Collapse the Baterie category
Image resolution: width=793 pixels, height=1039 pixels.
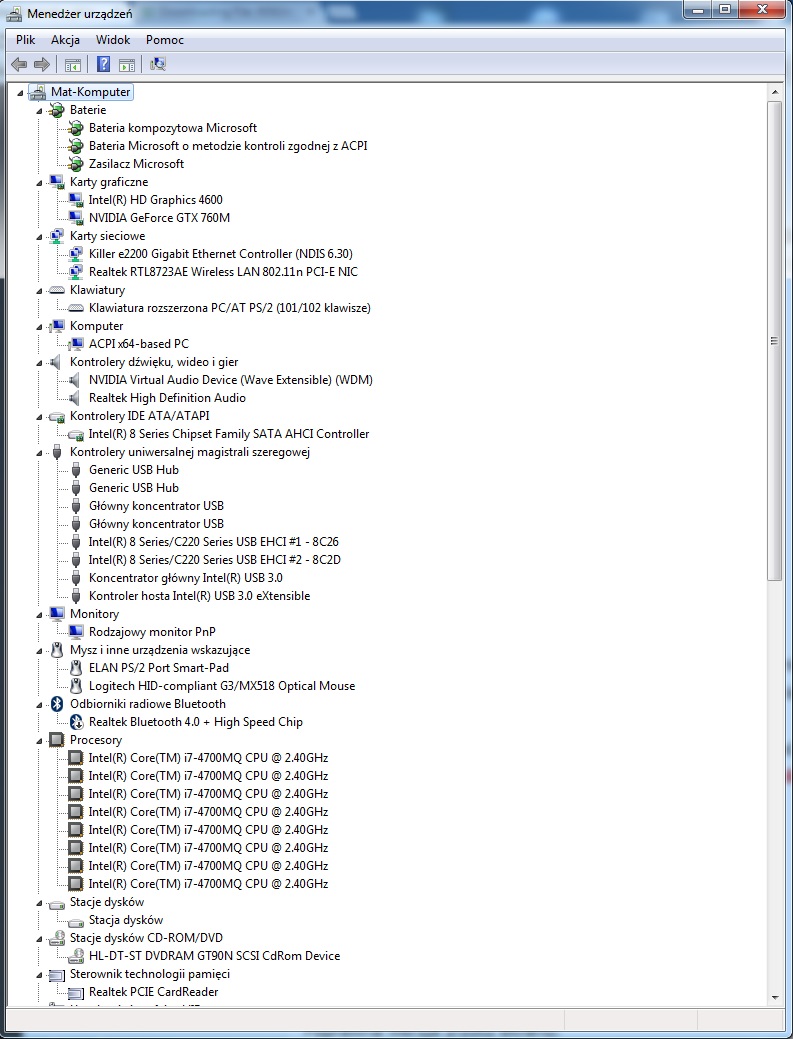[40, 111]
